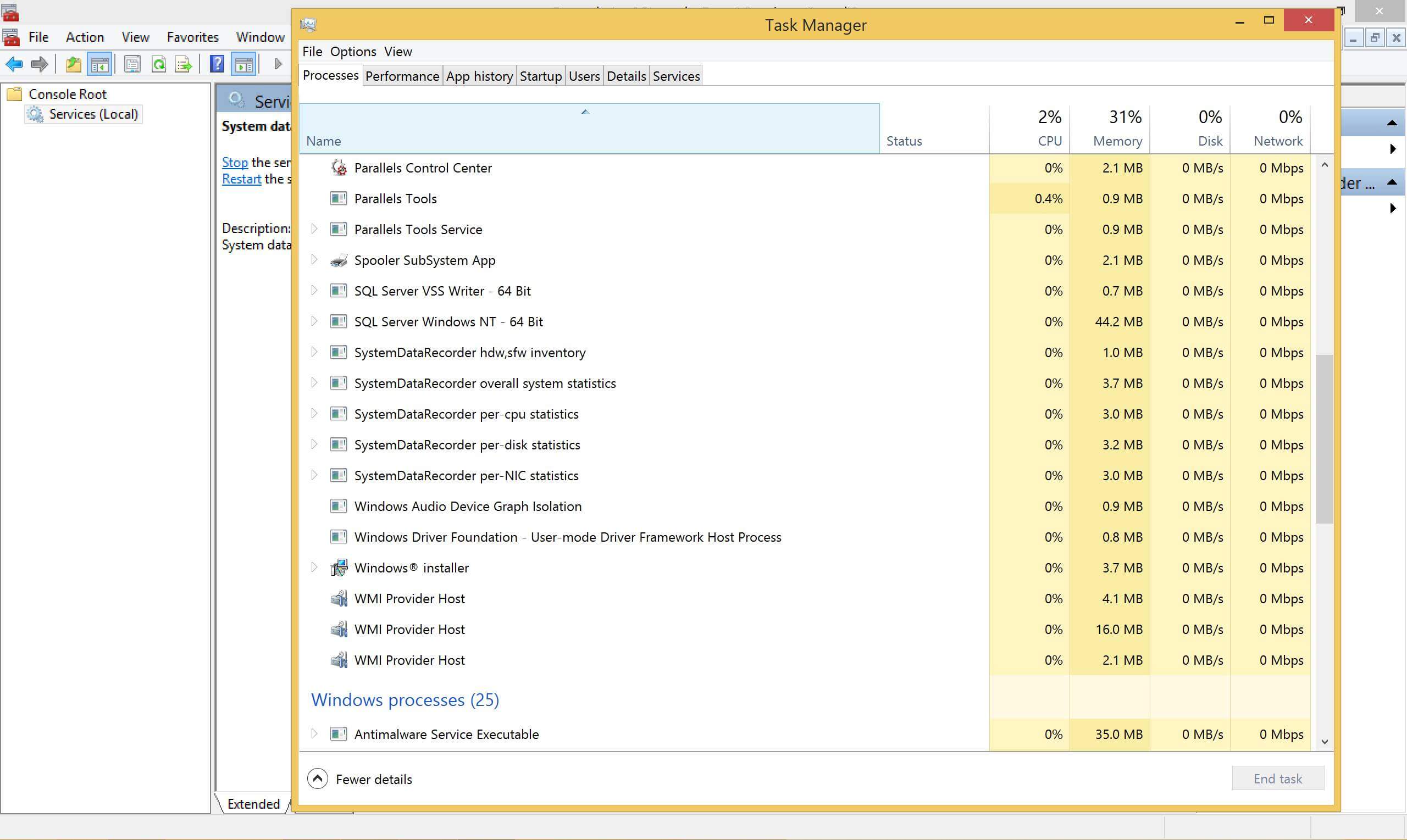Expand the Windows installer row
This screenshot has height=840, width=1407.
[314, 567]
